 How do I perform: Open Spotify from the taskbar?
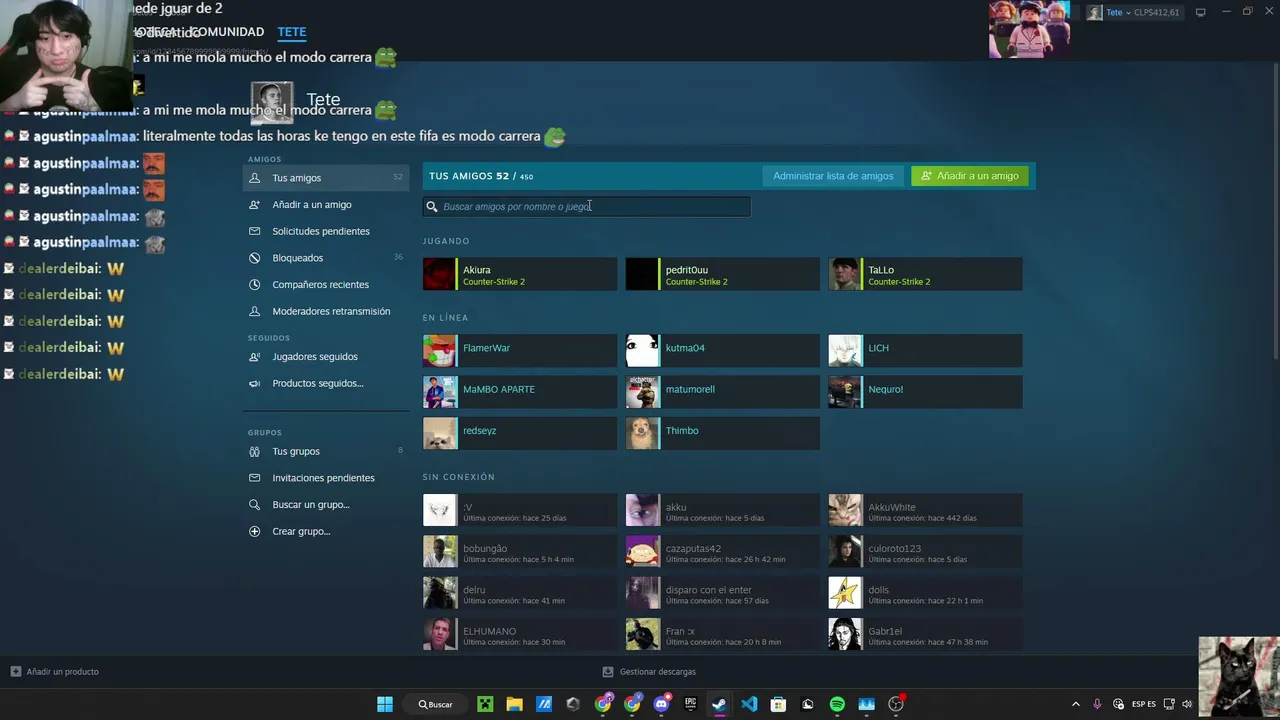[837, 704]
